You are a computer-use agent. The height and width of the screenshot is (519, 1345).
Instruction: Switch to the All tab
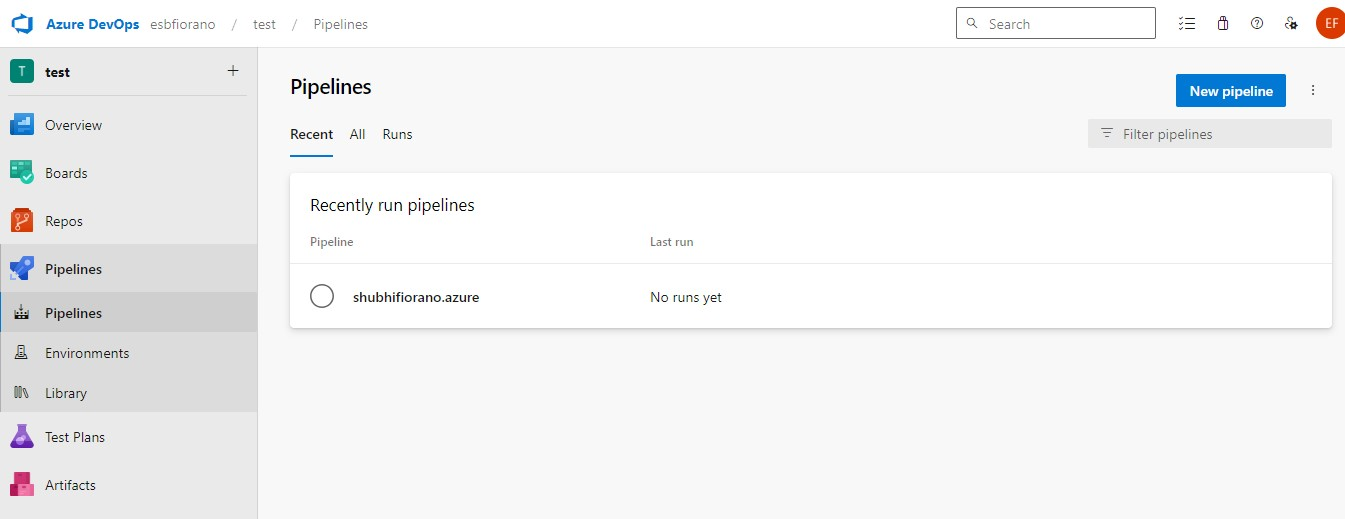[357, 134]
